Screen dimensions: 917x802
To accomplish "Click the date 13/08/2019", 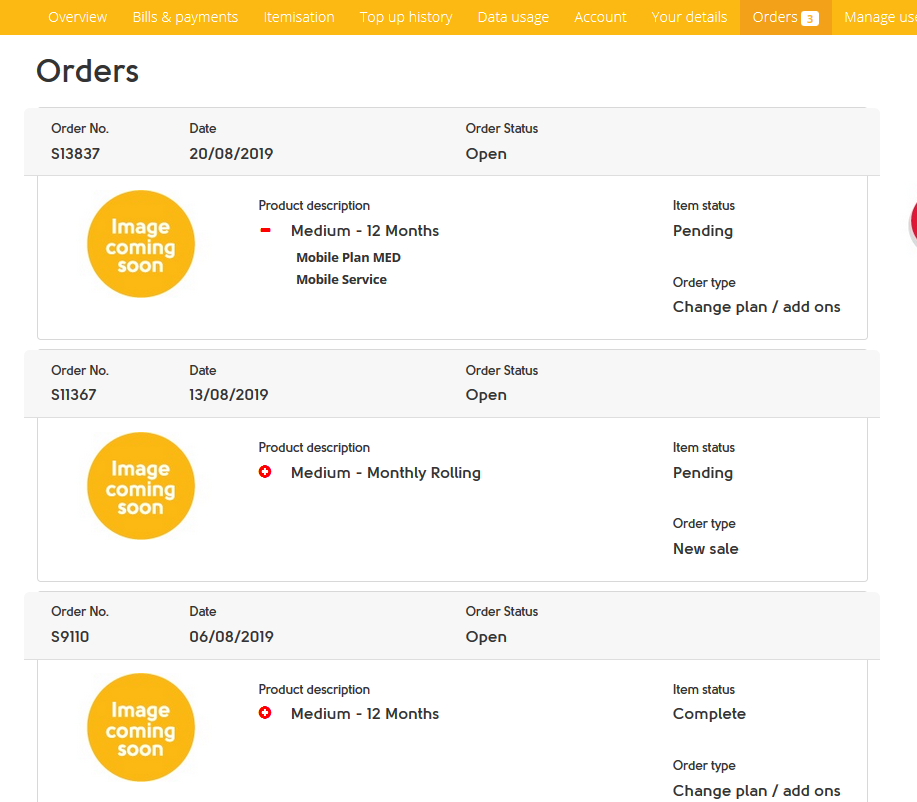I will 229,395.
